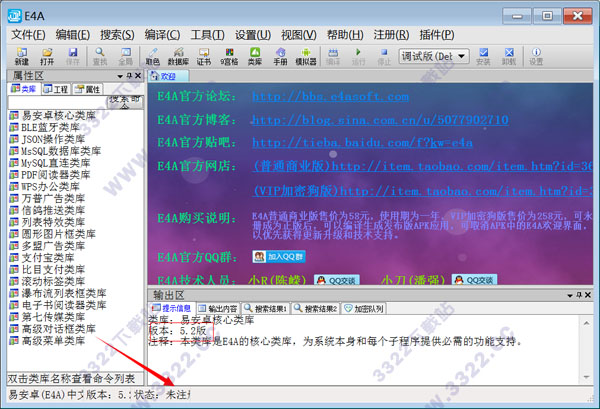Click the 安装 install toolbar icon
The image size is (600, 409).
483,57
